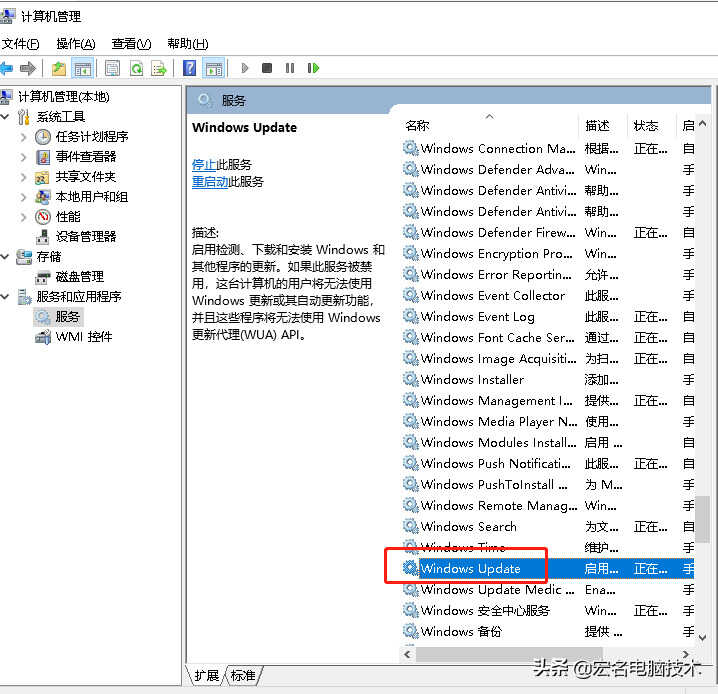Click the Forward arrow toolbar icon
718x694 pixels.
(28, 69)
